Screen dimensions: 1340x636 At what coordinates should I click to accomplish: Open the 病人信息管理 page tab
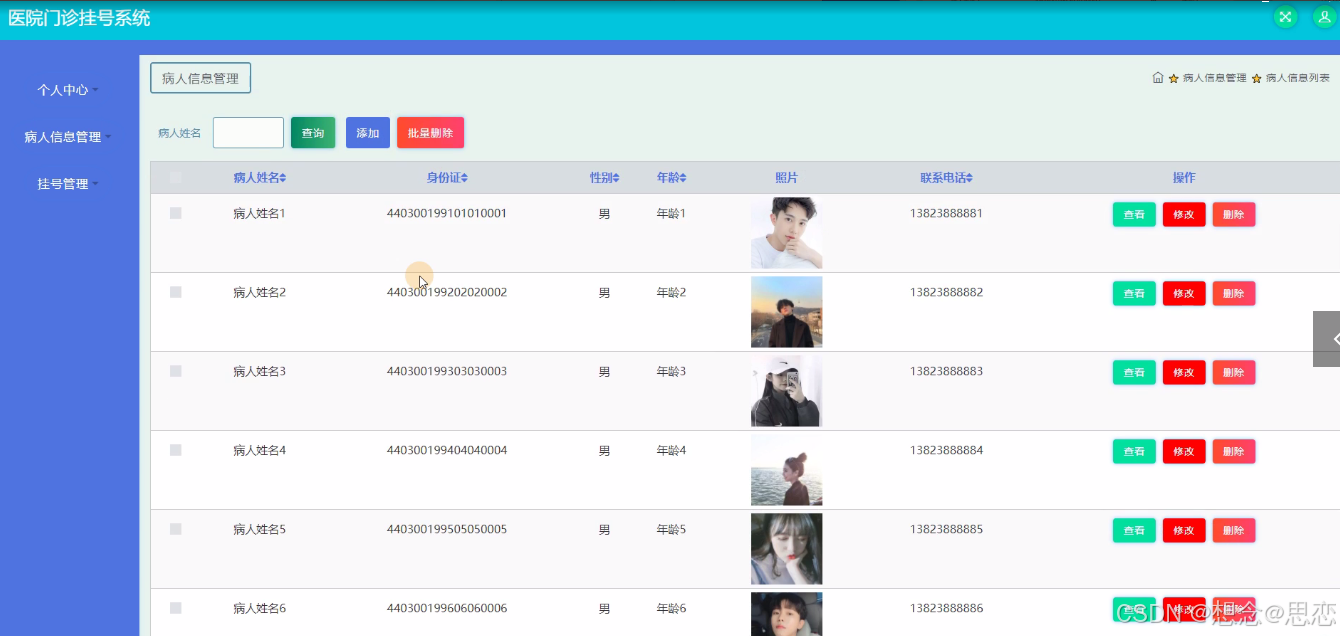click(x=200, y=78)
